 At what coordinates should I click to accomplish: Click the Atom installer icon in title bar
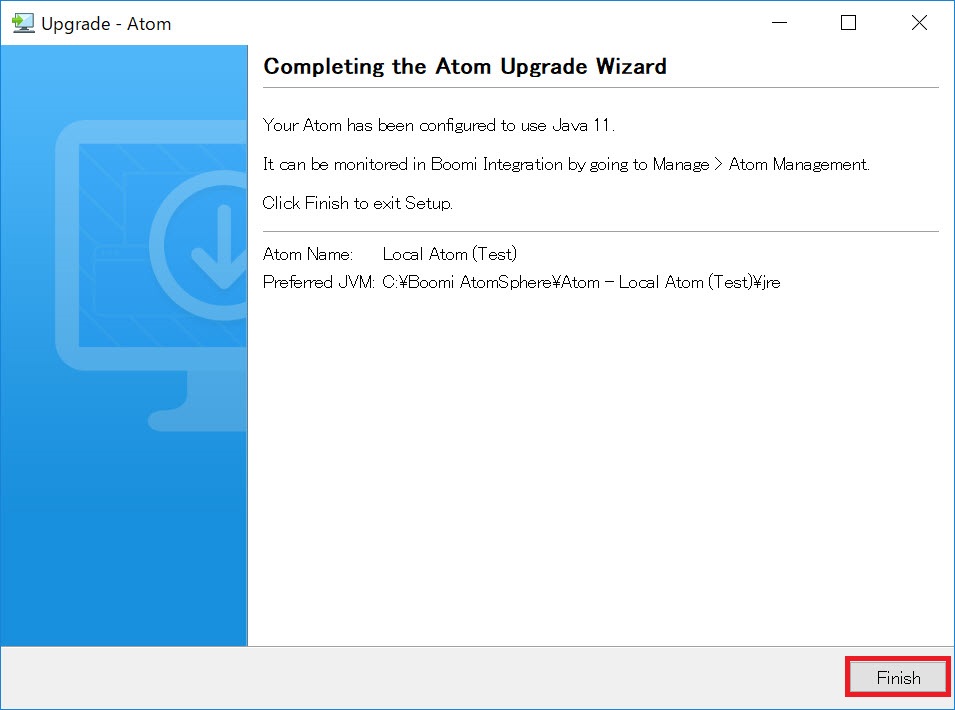(x=22, y=22)
